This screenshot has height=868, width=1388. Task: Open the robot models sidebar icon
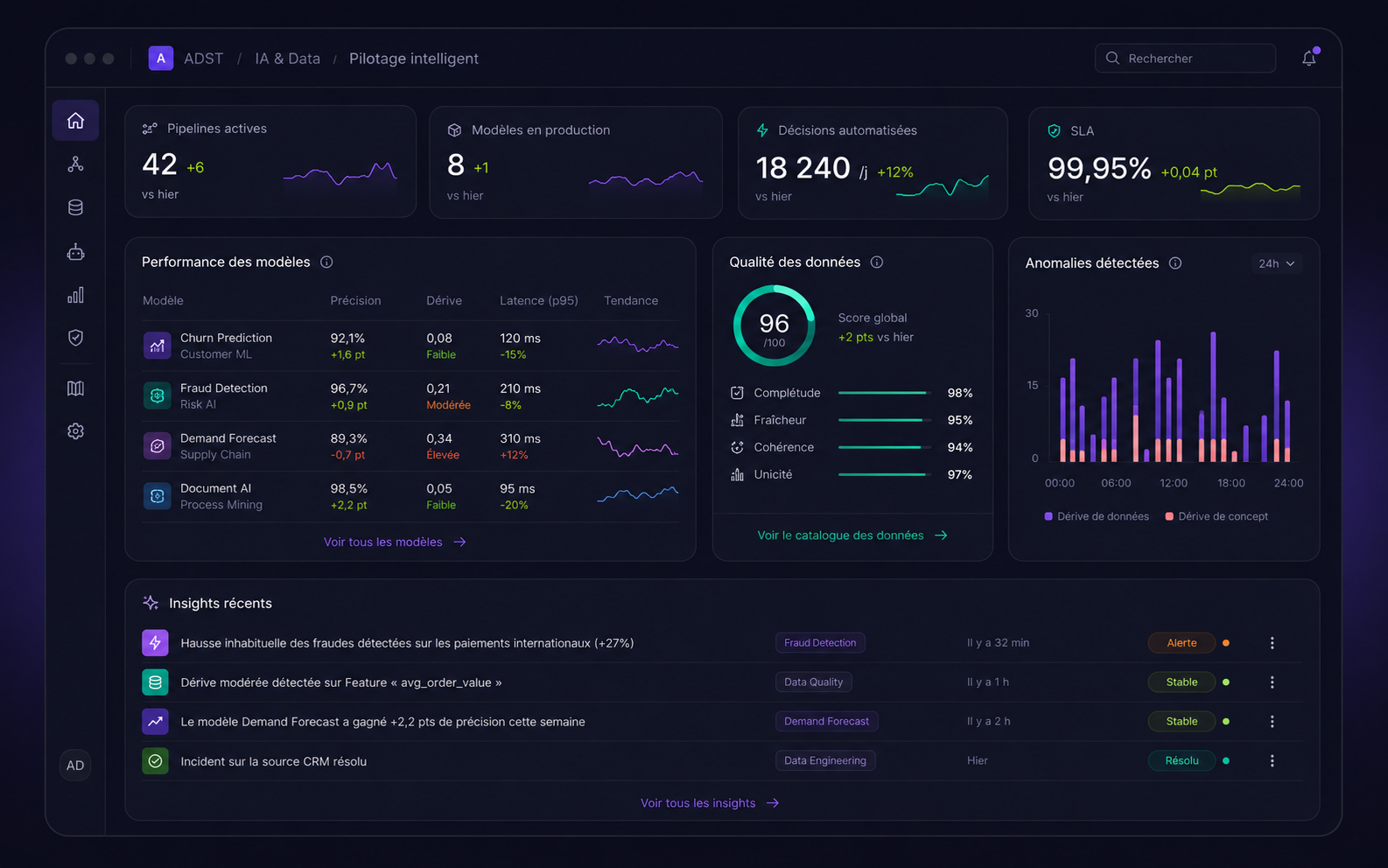(75, 252)
